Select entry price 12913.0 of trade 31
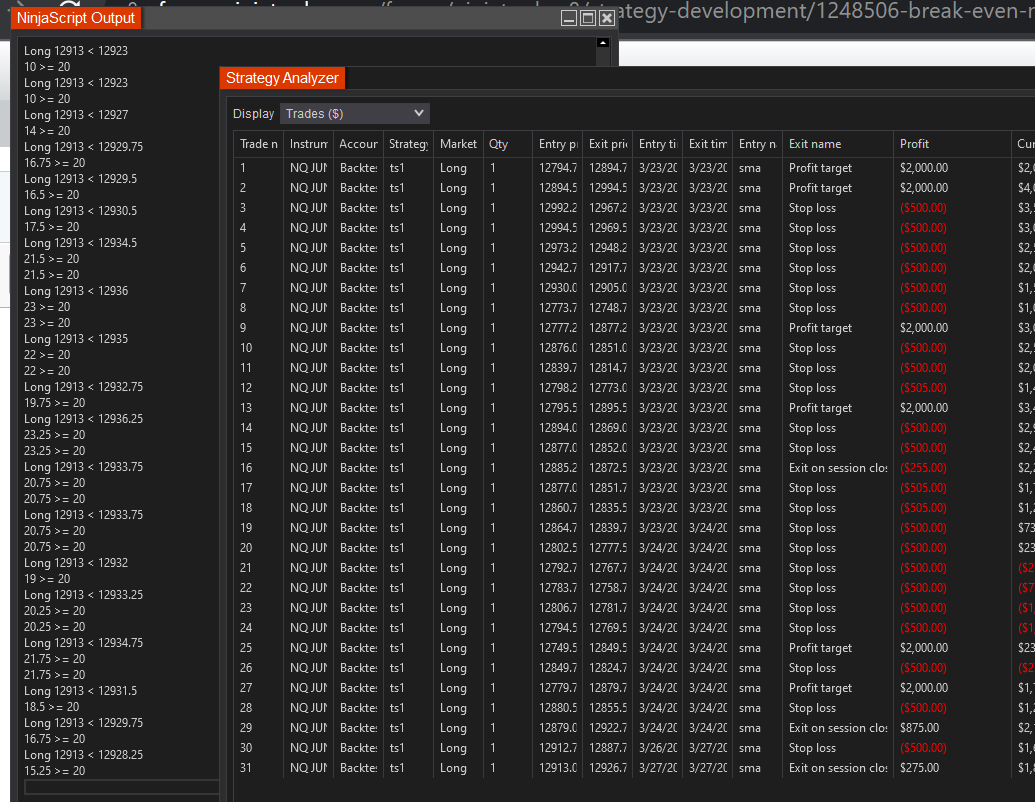1035x802 pixels. click(x=558, y=768)
